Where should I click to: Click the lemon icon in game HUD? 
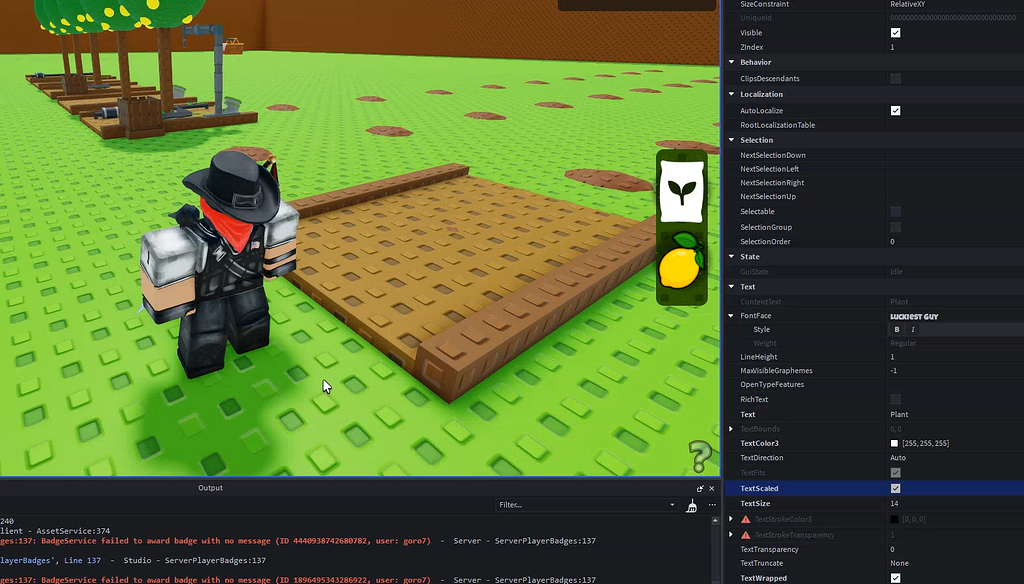tap(682, 261)
